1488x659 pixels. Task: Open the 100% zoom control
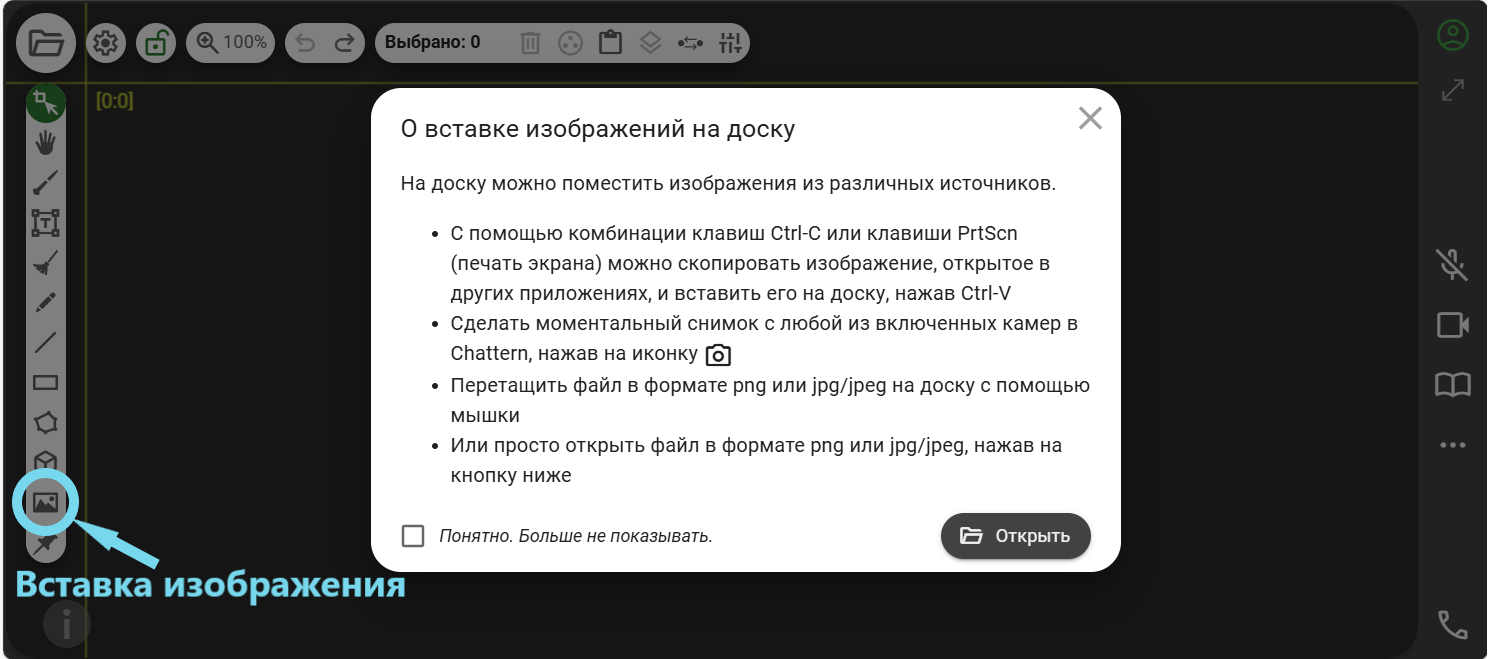click(x=231, y=43)
